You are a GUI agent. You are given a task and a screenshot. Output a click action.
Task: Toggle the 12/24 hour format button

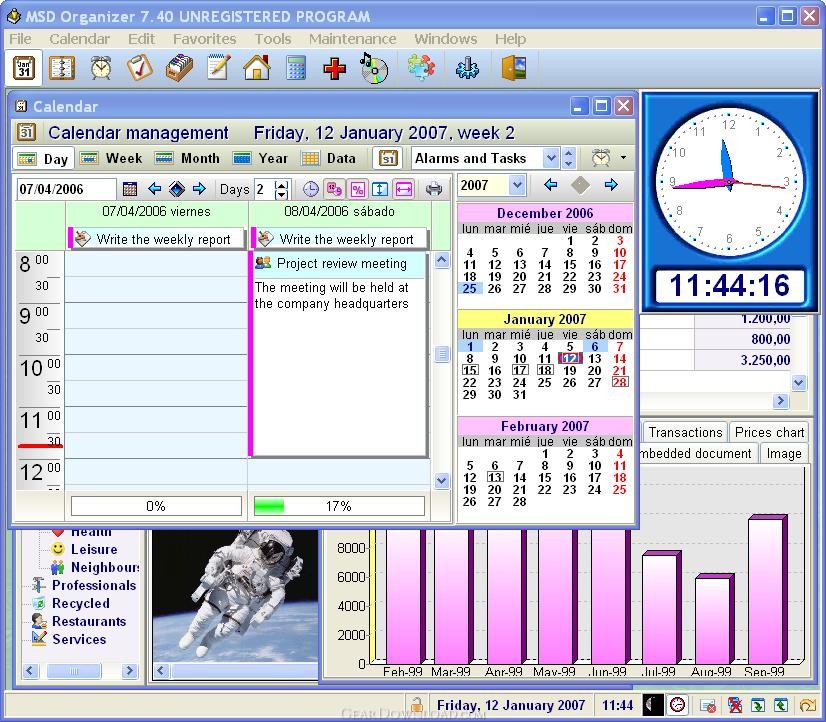click(335, 189)
